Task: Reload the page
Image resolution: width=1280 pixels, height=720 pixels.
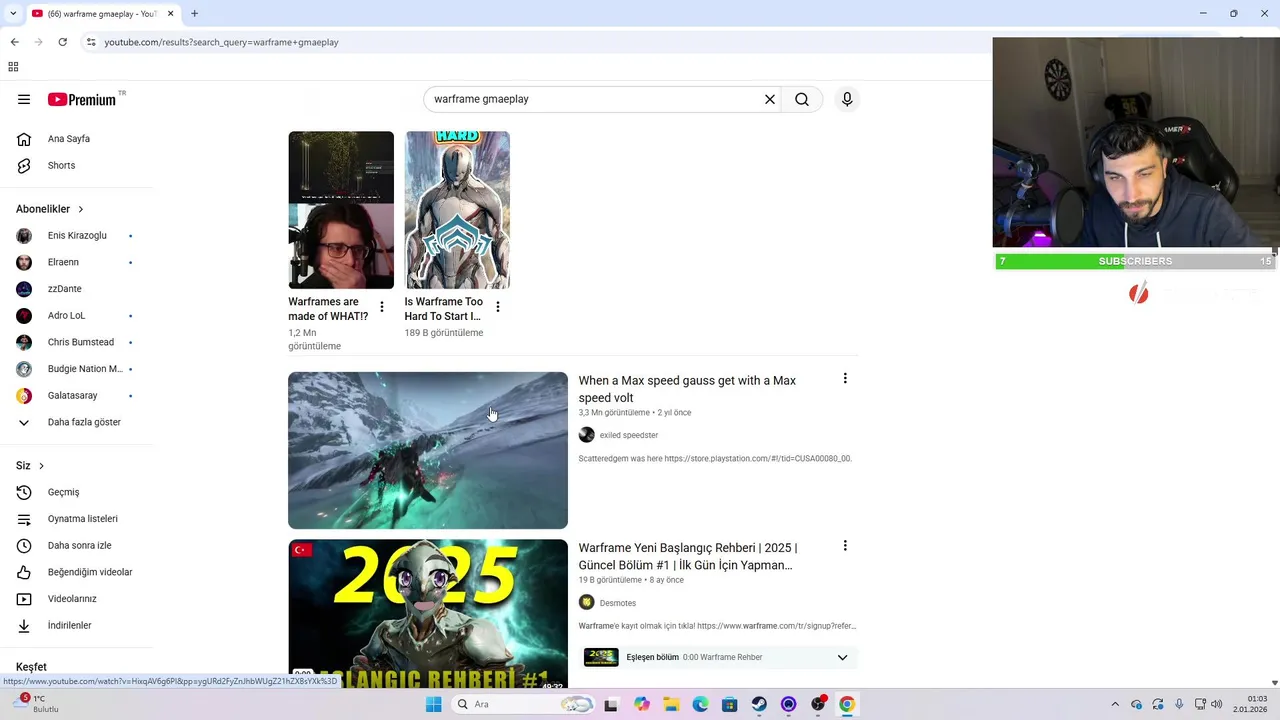Action: pos(62,42)
